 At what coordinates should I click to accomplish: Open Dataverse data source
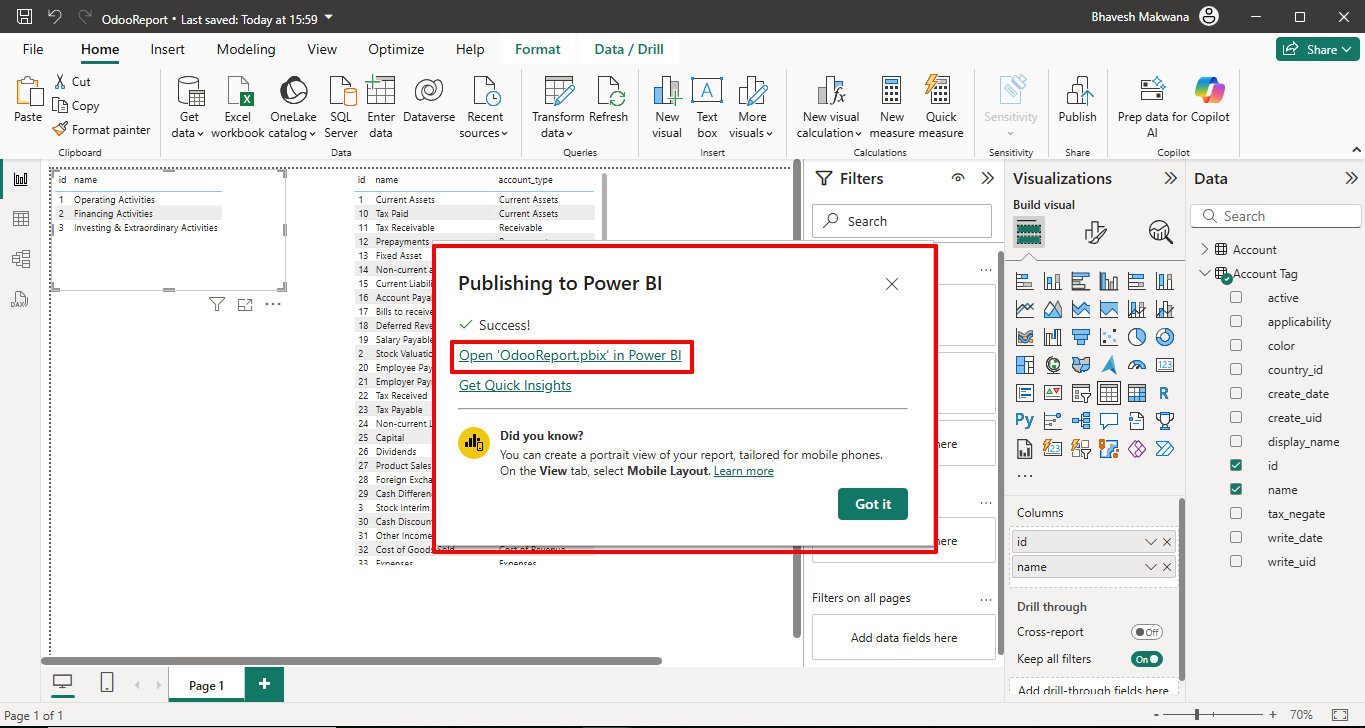pyautogui.click(x=428, y=101)
